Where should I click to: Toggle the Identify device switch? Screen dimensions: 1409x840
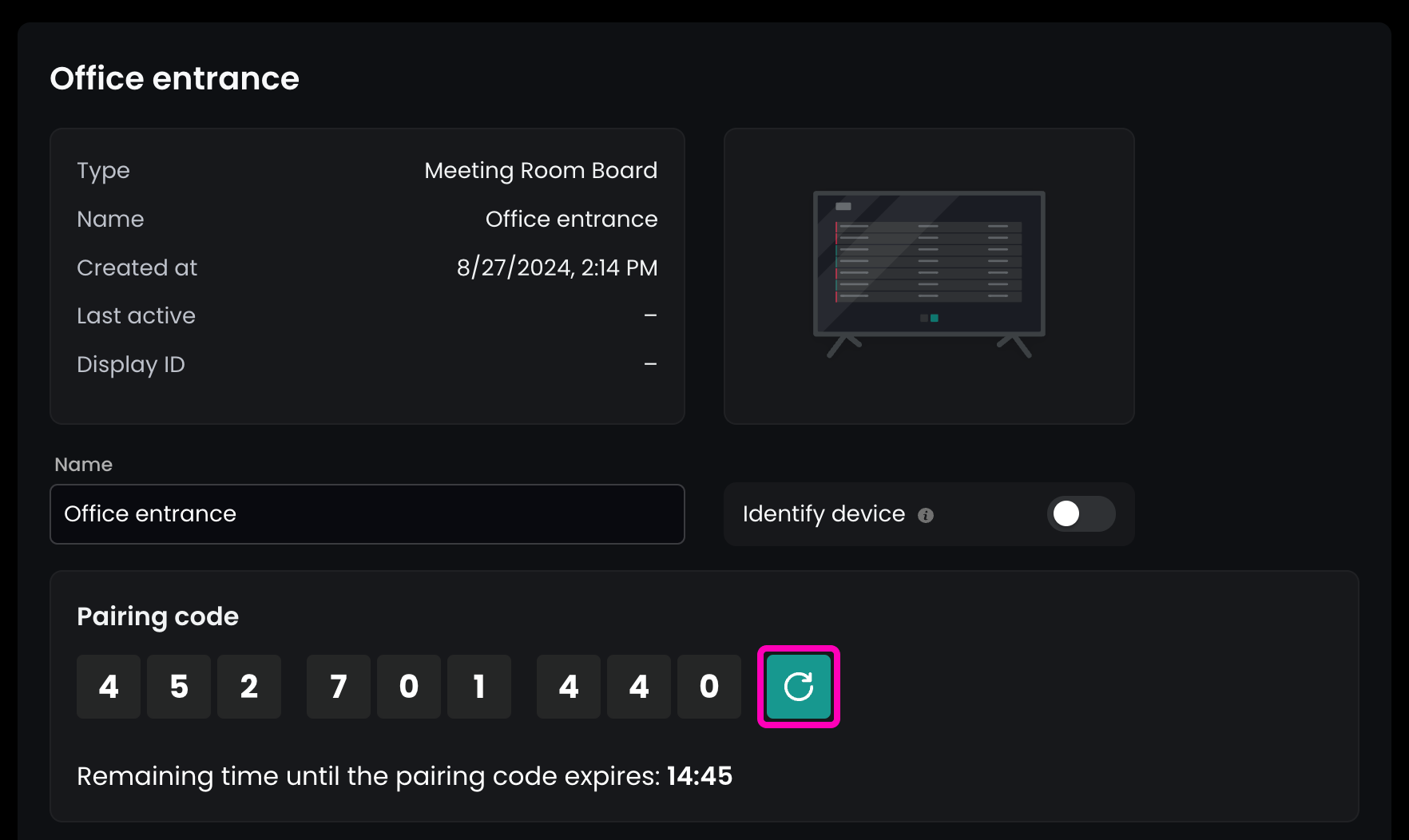(1081, 514)
